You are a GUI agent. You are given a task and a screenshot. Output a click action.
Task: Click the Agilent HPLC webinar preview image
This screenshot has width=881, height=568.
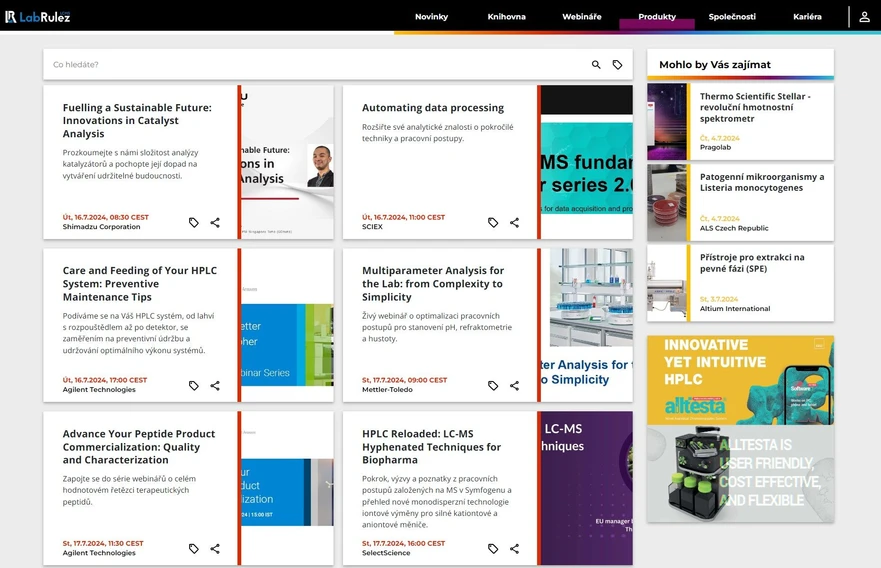pos(287,325)
